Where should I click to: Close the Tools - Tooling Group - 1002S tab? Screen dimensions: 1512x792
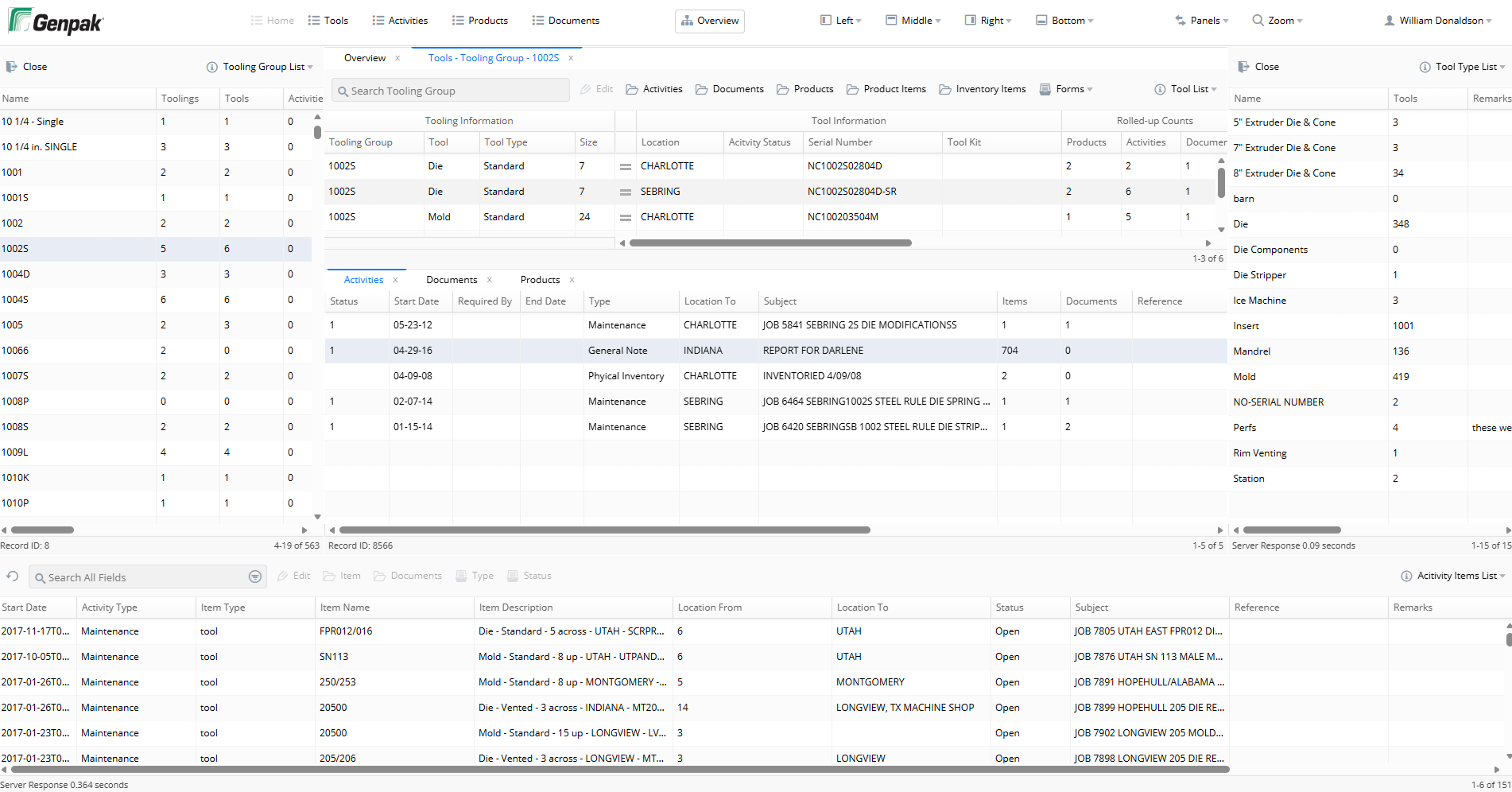tap(571, 58)
